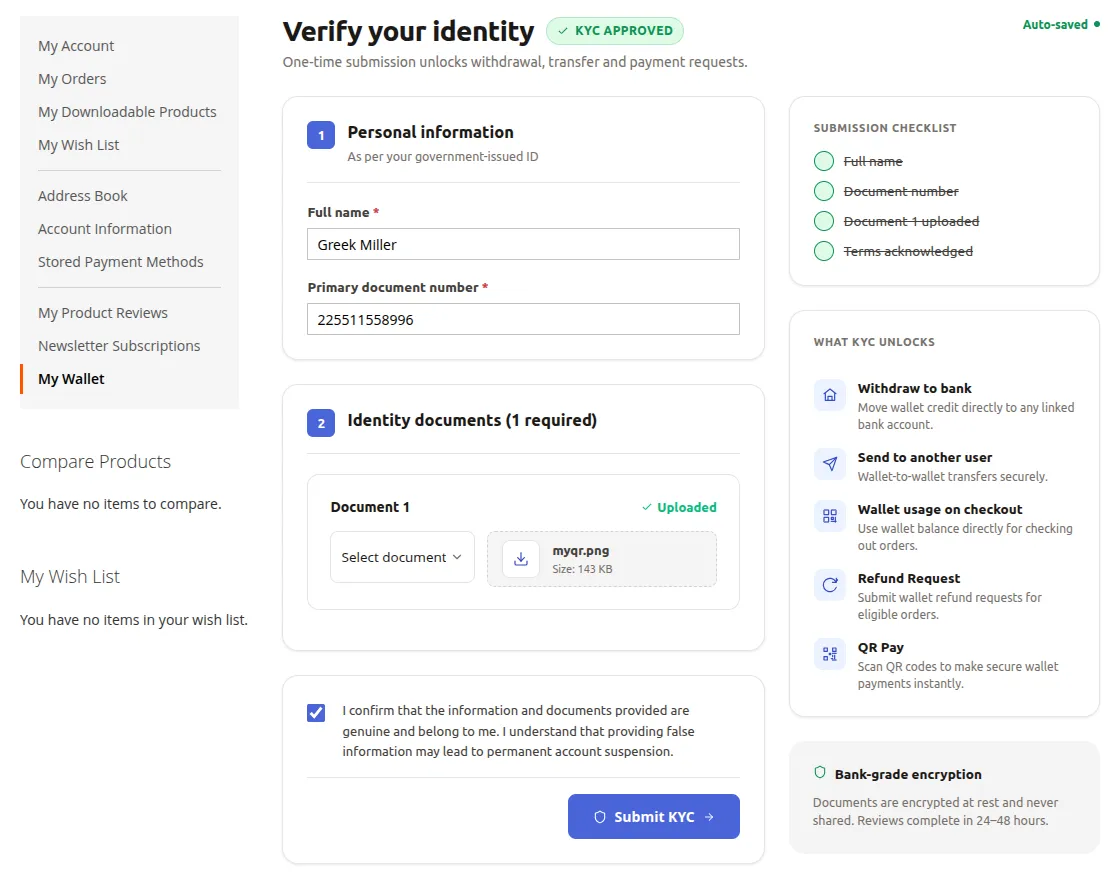Screen dimensions: 1120x880
Task: Click the myqr.png file name
Action: click(581, 551)
